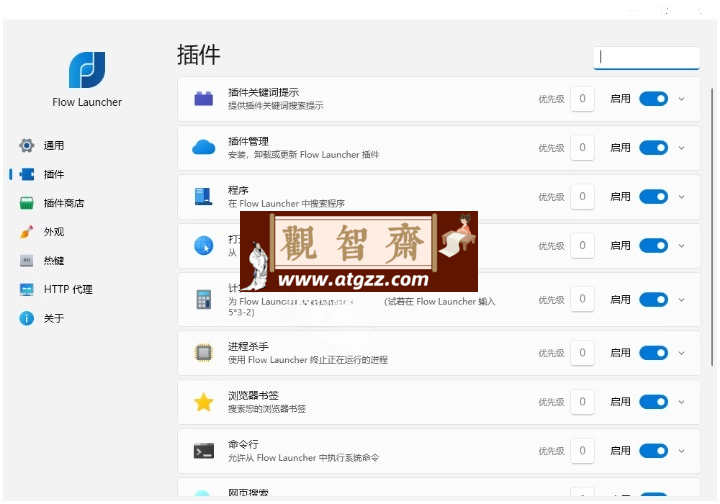Expand the 插件管理 plugin details
The height and width of the screenshot is (504, 720).
(681, 148)
